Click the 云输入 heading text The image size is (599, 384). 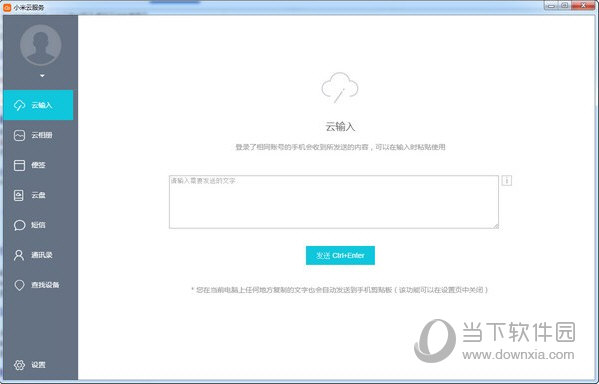pos(340,126)
